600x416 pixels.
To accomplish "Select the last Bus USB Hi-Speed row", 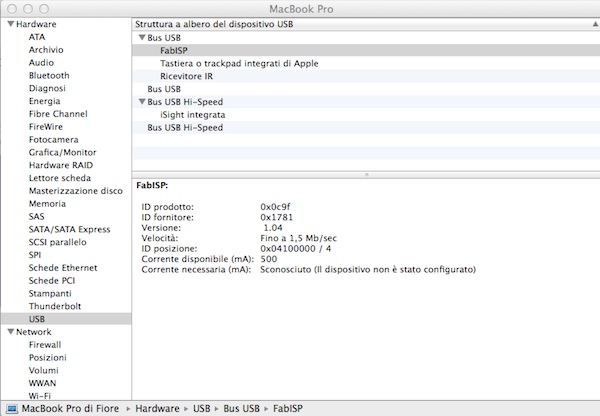I will point(366,127).
